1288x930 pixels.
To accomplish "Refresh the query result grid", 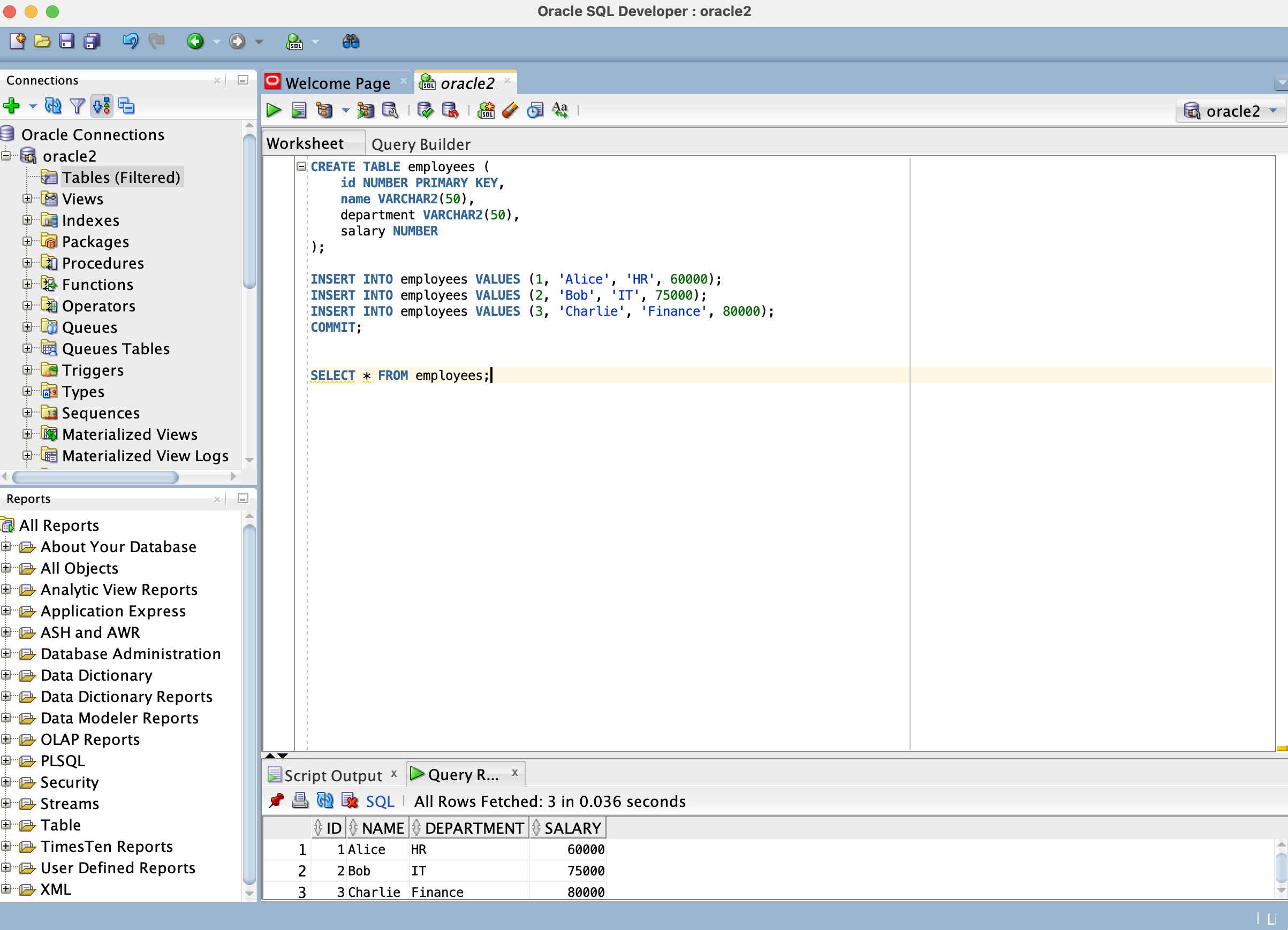I will coord(325,801).
